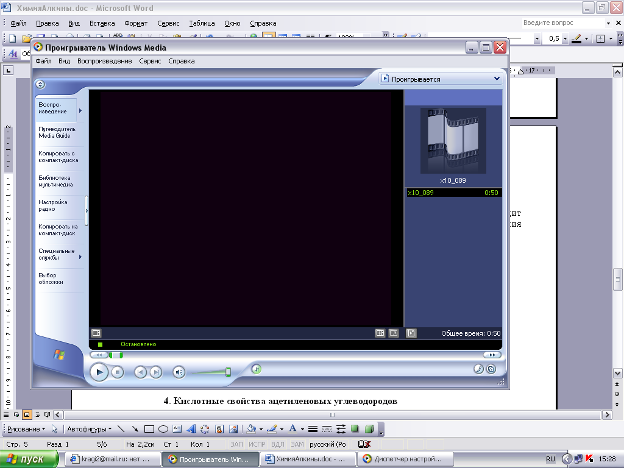Click Word help question input field
The height and width of the screenshot is (468, 624).
564,23
